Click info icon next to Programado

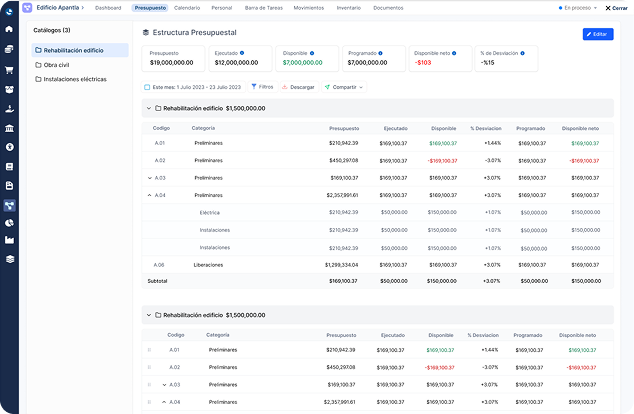[x=378, y=52]
